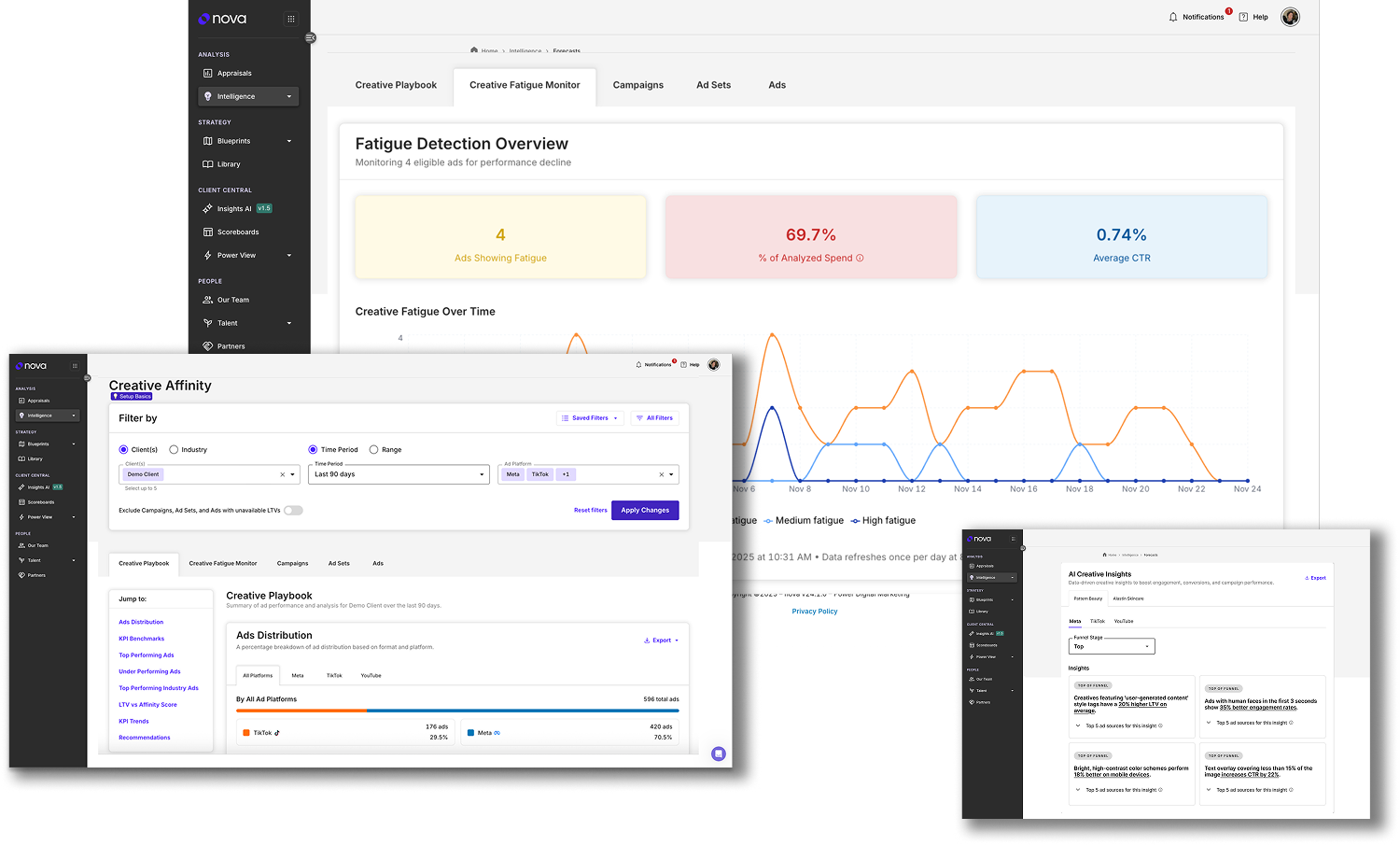1400x845 pixels.
Task: Clear the Client(s) field with its X icon
Action: point(283,474)
